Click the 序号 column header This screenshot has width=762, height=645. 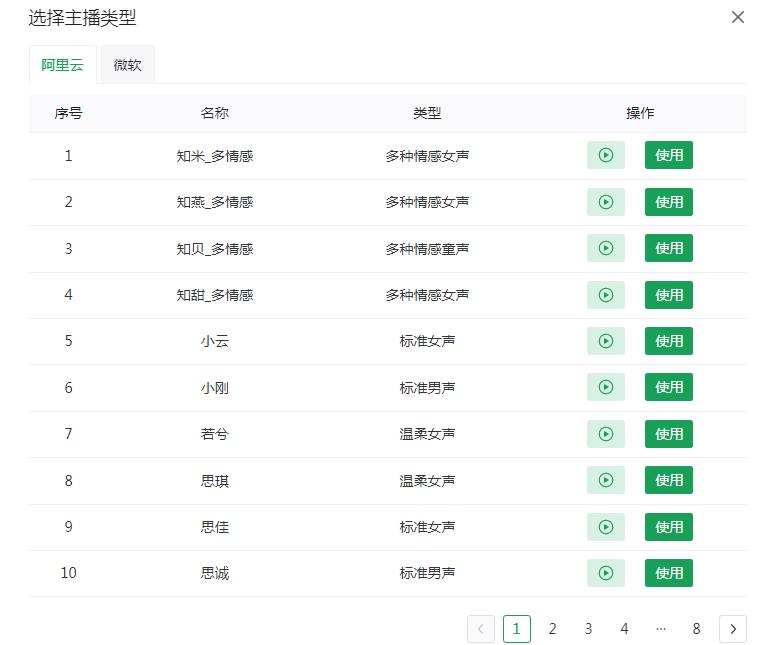pyautogui.click(x=69, y=113)
